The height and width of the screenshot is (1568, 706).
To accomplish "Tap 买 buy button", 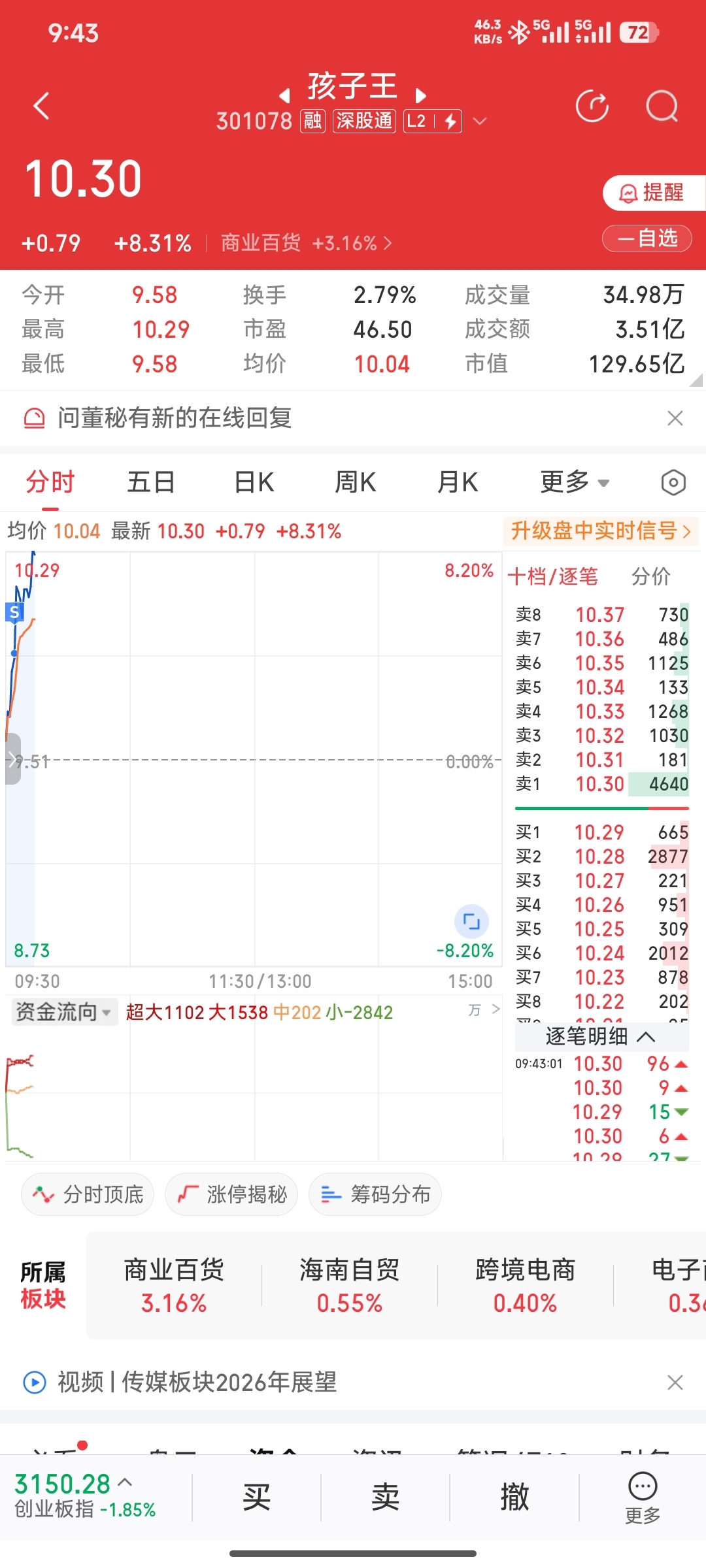I will [x=256, y=1497].
